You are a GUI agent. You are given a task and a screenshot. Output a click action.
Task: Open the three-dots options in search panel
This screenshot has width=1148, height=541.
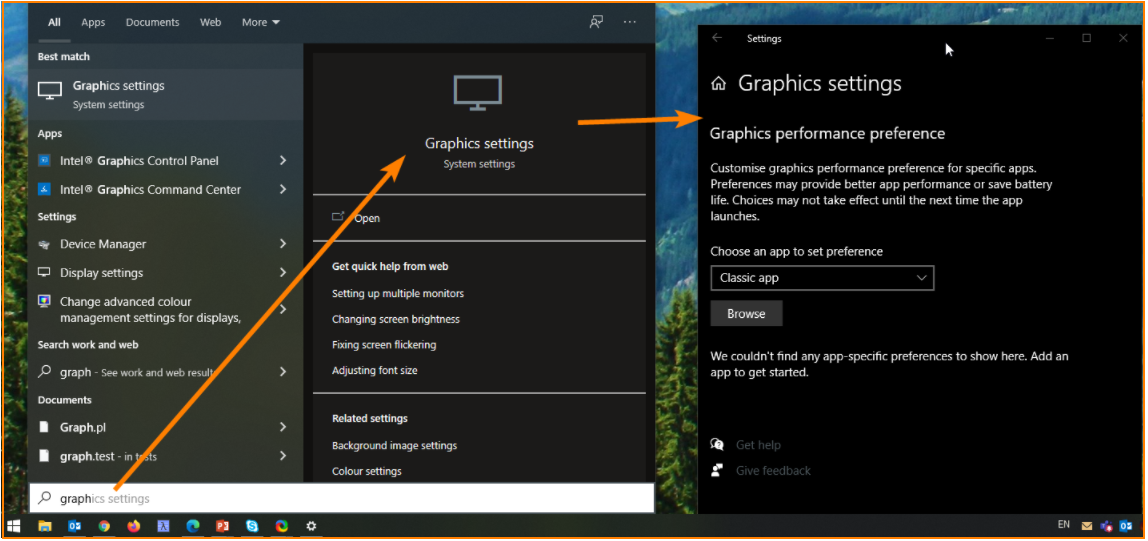[630, 22]
